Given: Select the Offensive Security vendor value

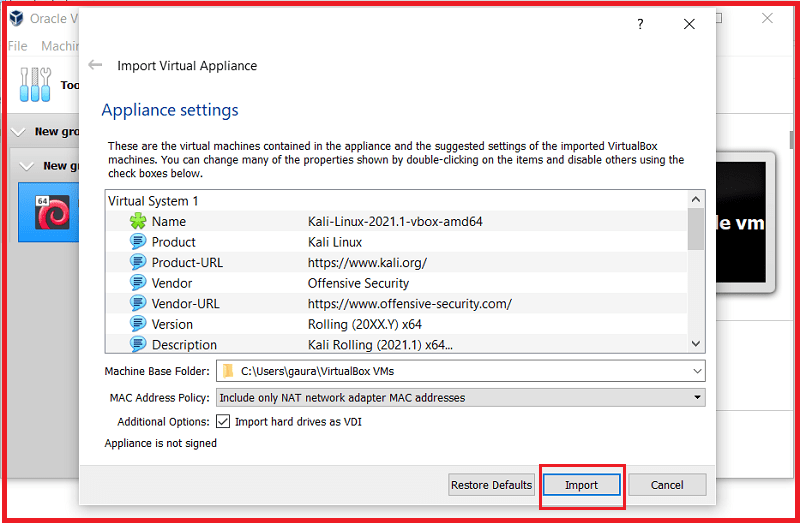Looking at the screenshot, I should click(358, 283).
